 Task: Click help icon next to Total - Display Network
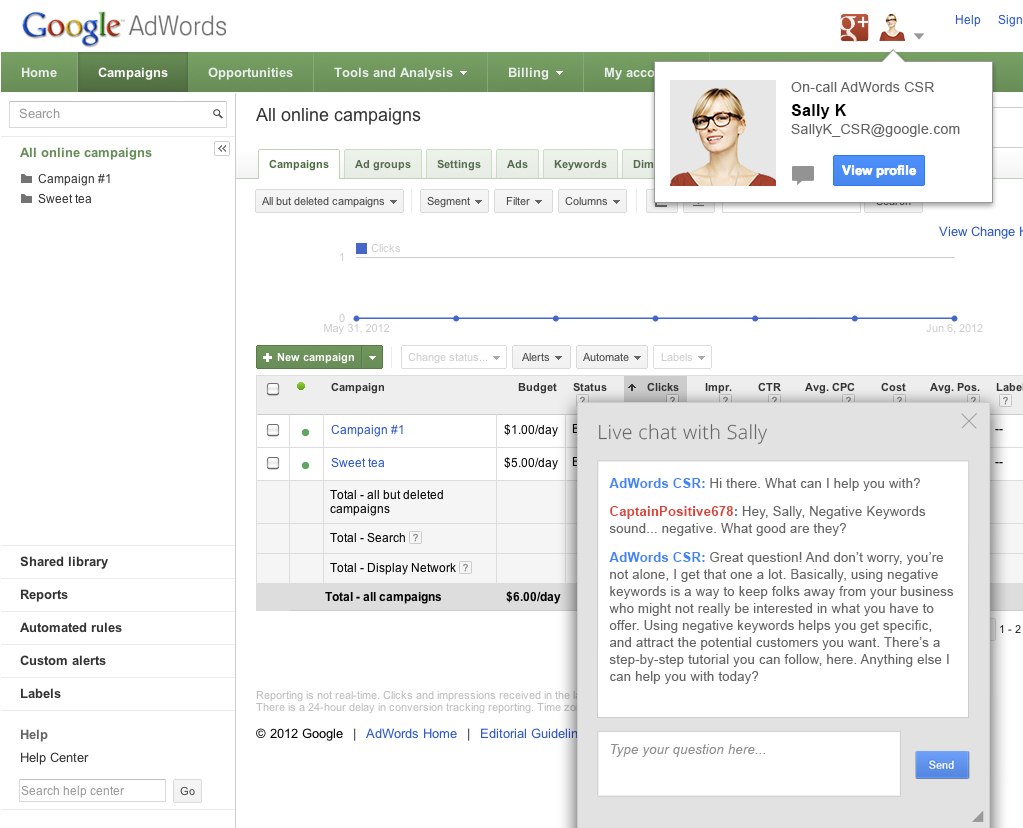click(x=465, y=568)
